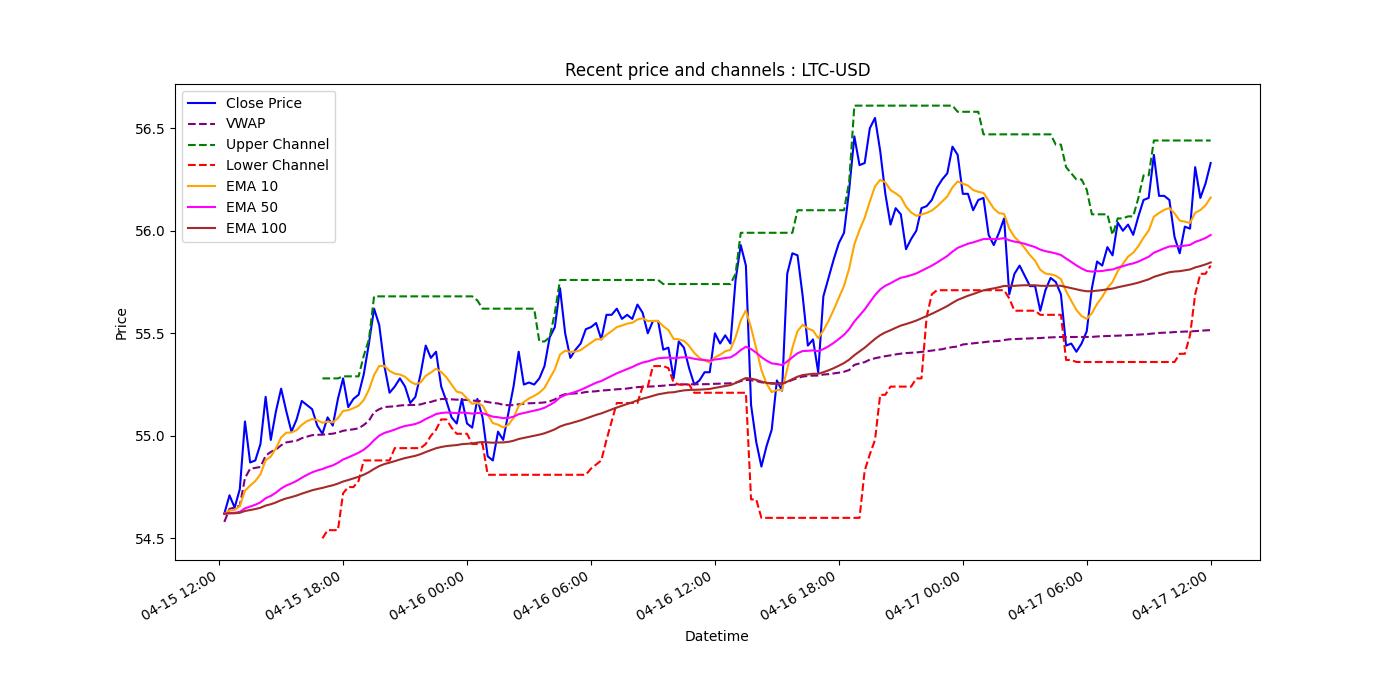Click the 'Price' y-axis label
The width and height of the screenshot is (1400, 700).
(122, 323)
